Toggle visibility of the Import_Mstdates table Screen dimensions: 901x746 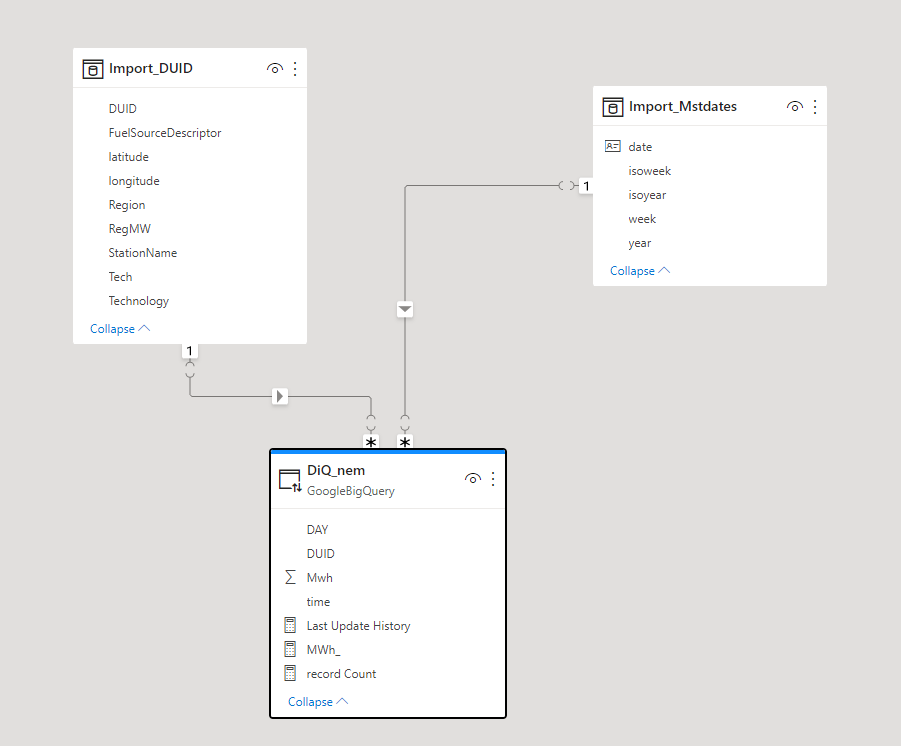click(x=794, y=106)
